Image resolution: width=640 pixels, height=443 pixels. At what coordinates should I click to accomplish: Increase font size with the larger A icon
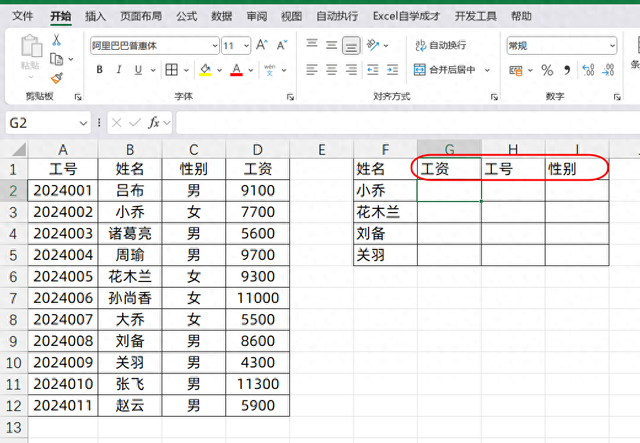[262, 45]
